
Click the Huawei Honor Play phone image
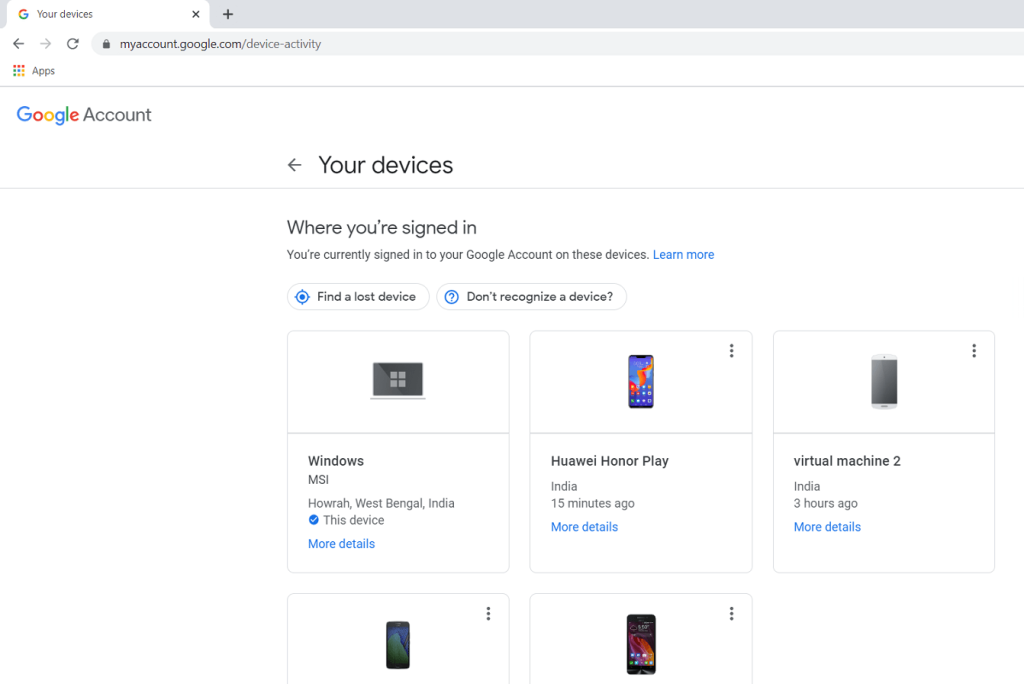(641, 381)
